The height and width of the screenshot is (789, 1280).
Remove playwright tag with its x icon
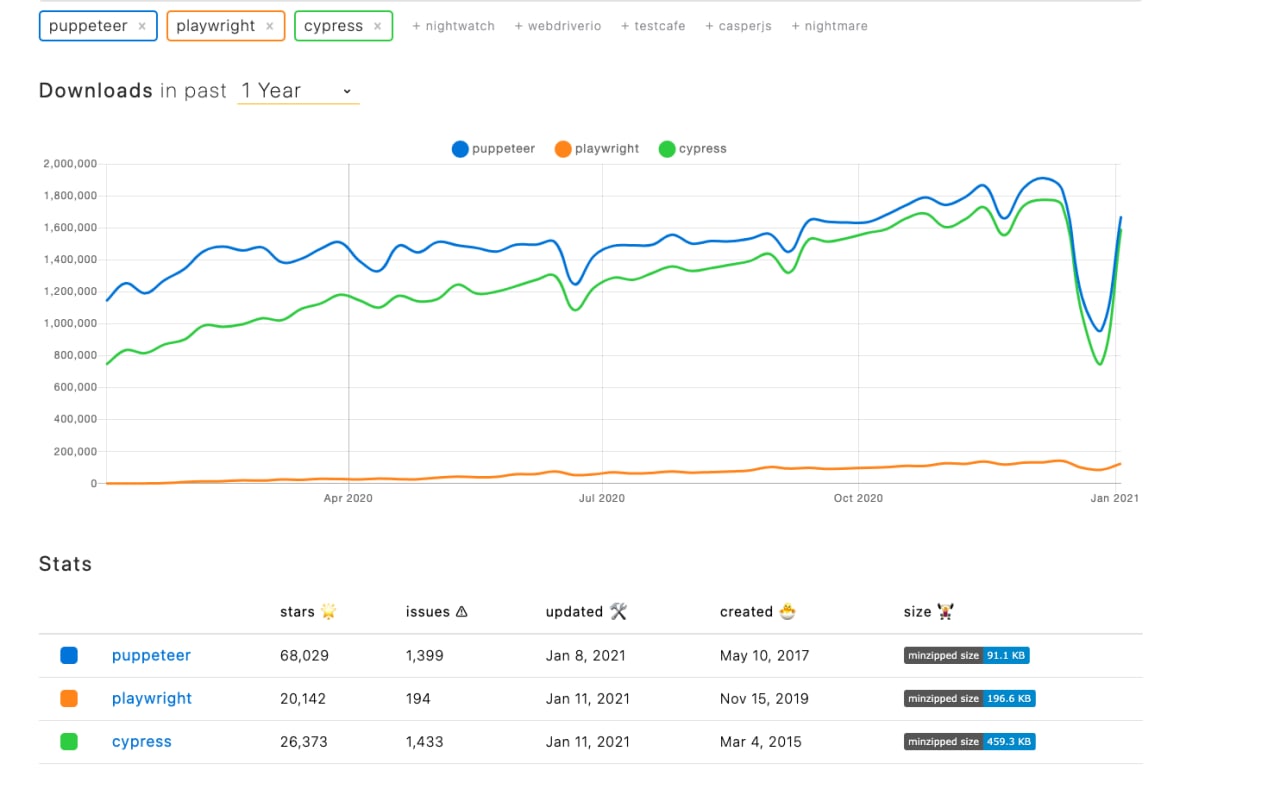click(270, 26)
